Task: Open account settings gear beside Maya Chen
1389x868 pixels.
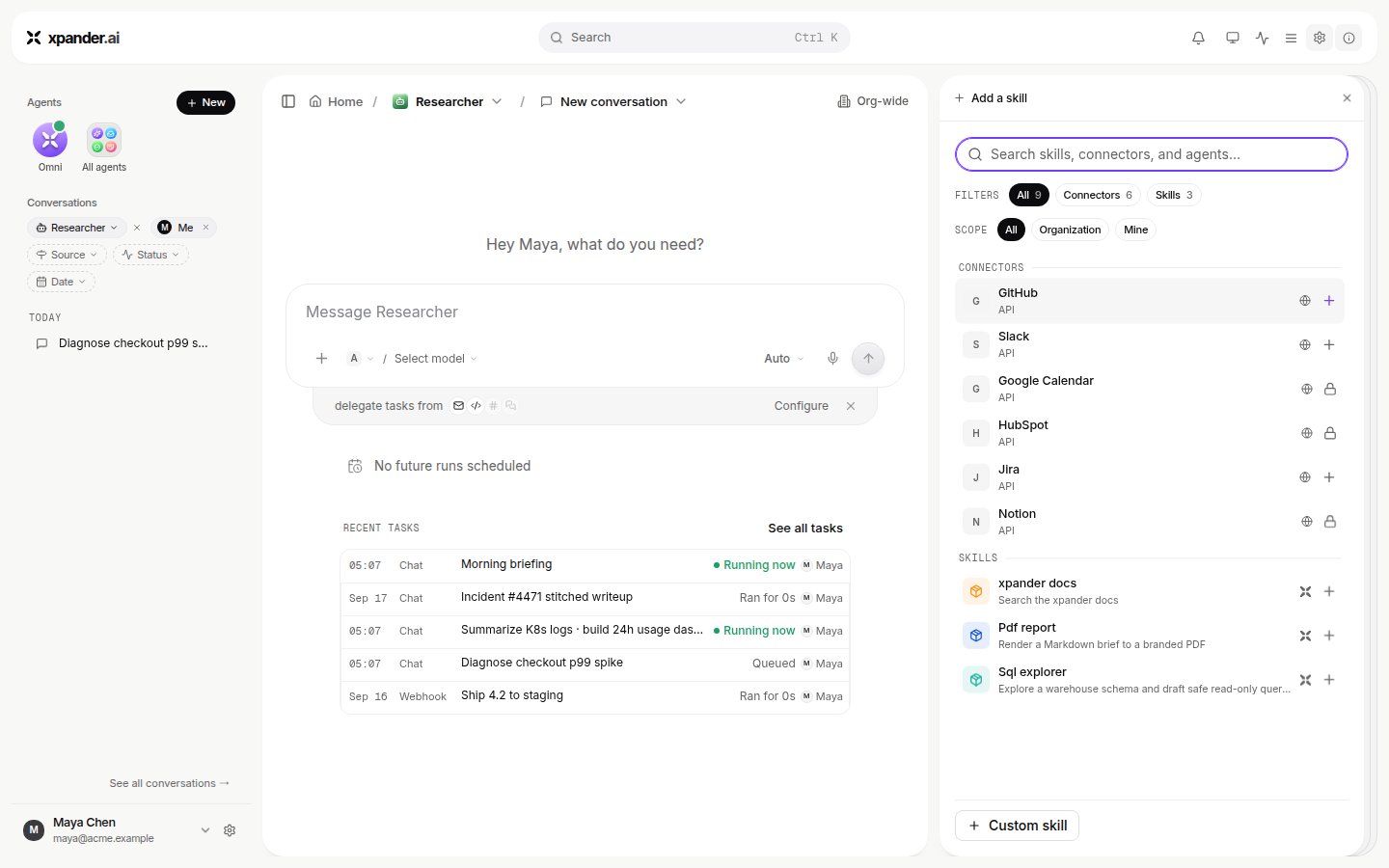Action: tap(230, 830)
